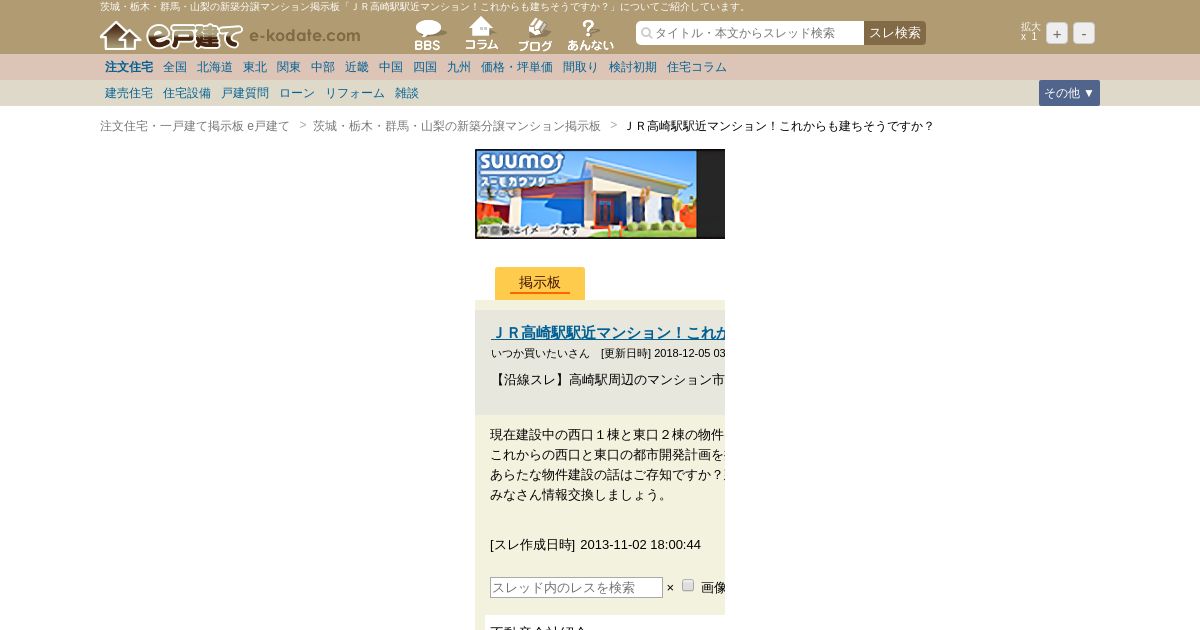Open the あんない question mark icon
The width and height of the screenshot is (1200, 630).
pyautogui.click(x=590, y=35)
